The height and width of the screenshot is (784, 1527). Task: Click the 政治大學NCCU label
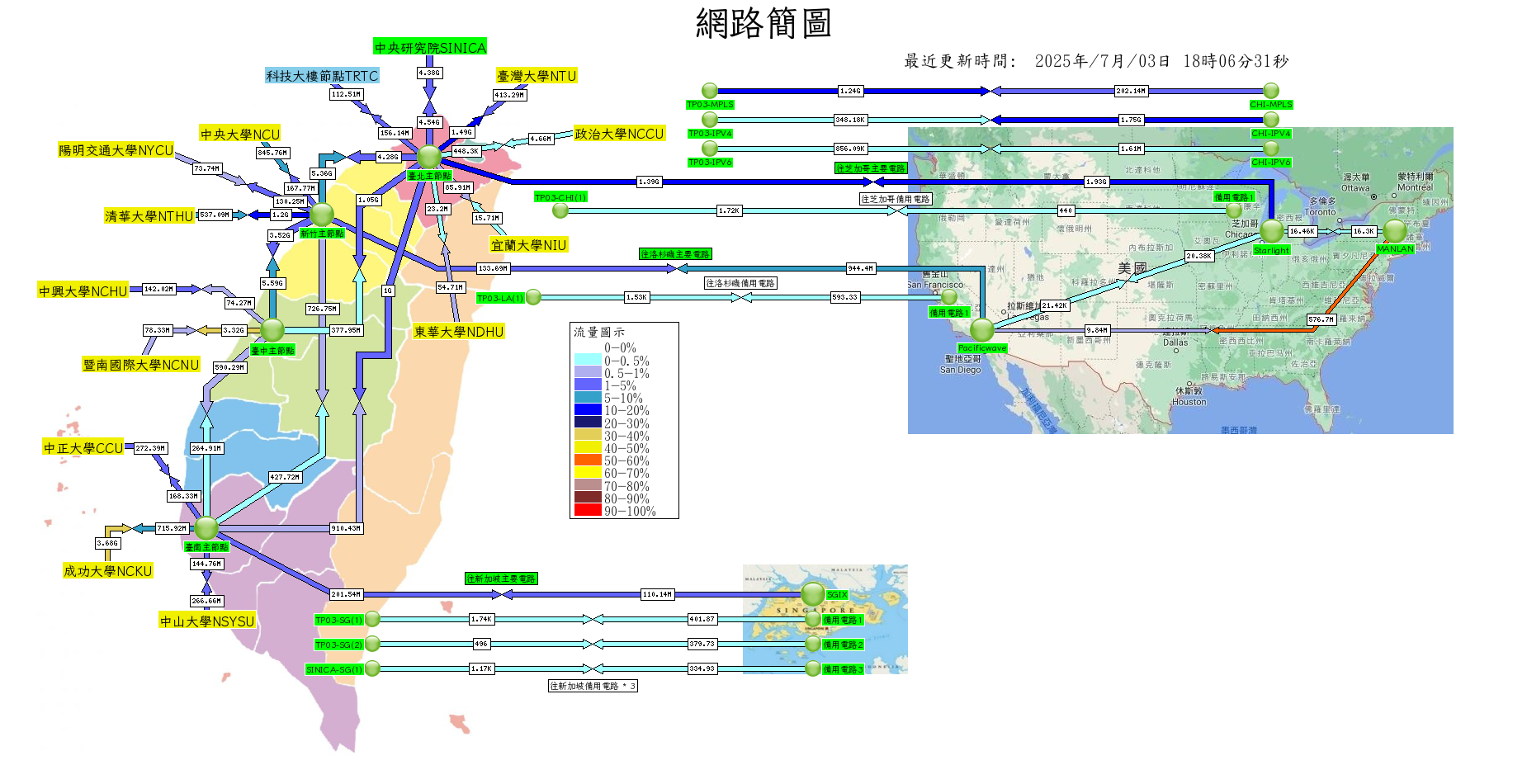coord(619,134)
